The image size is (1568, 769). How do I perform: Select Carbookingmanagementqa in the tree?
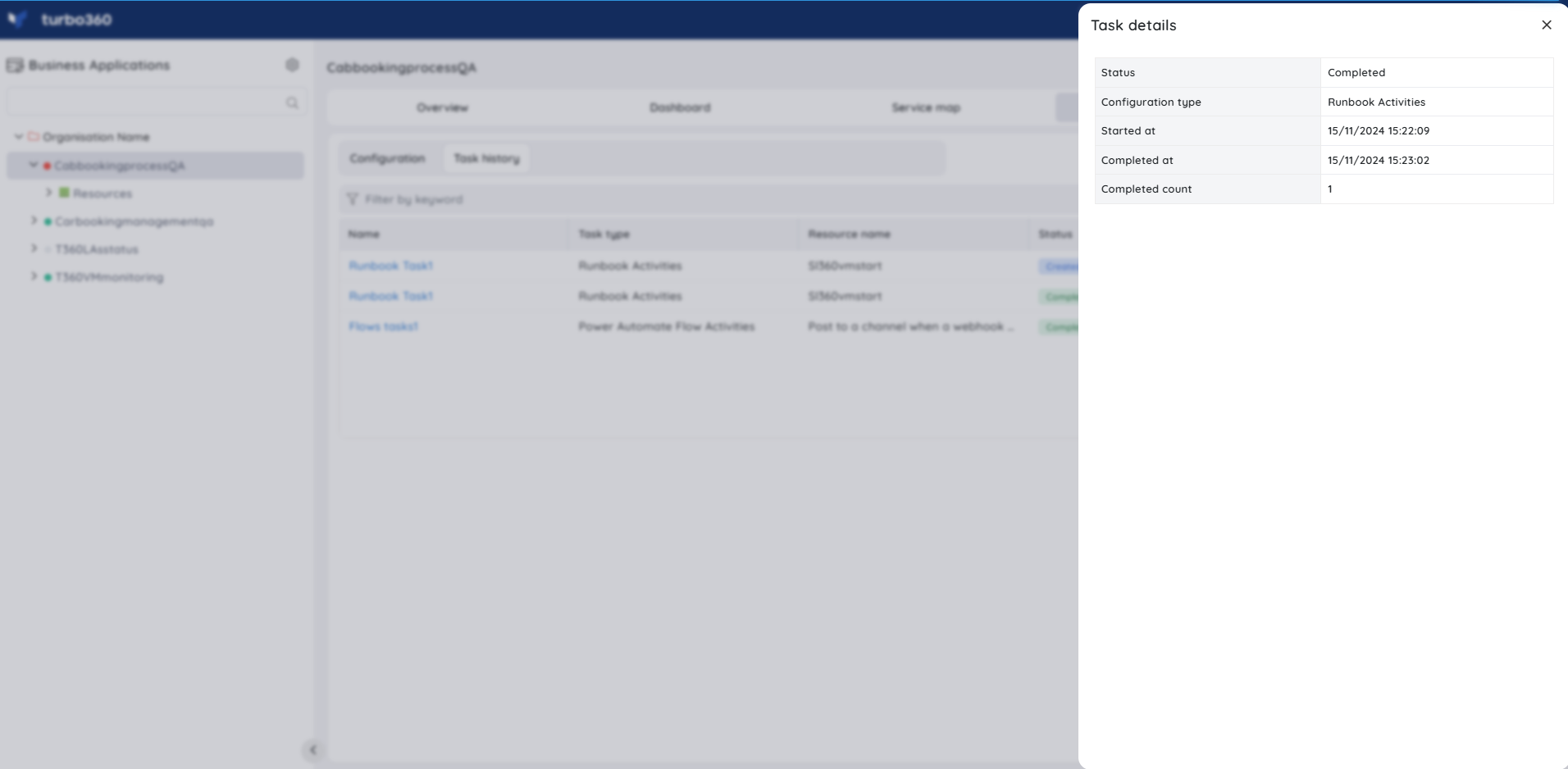[134, 221]
